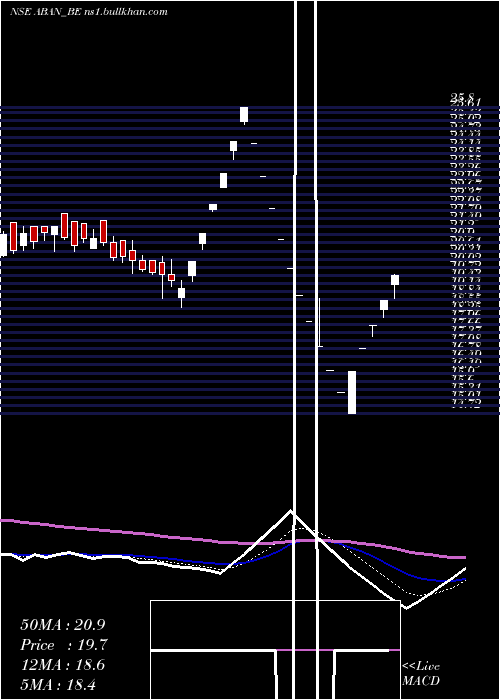Select the Price : 19.7 label
The height and width of the screenshot is (700, 500).
click(x=64, y=645)
